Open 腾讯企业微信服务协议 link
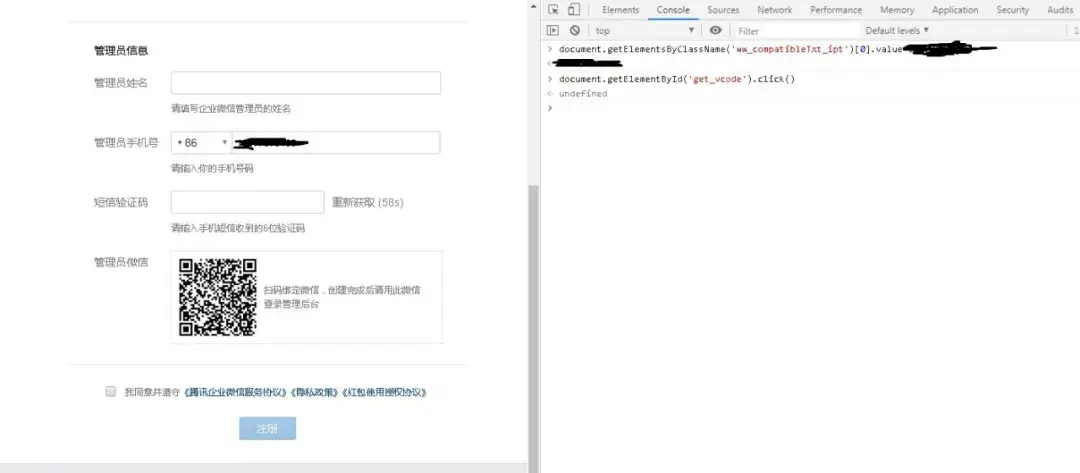The width and height of the screenshot is (1080, 473). pos(234,392)
